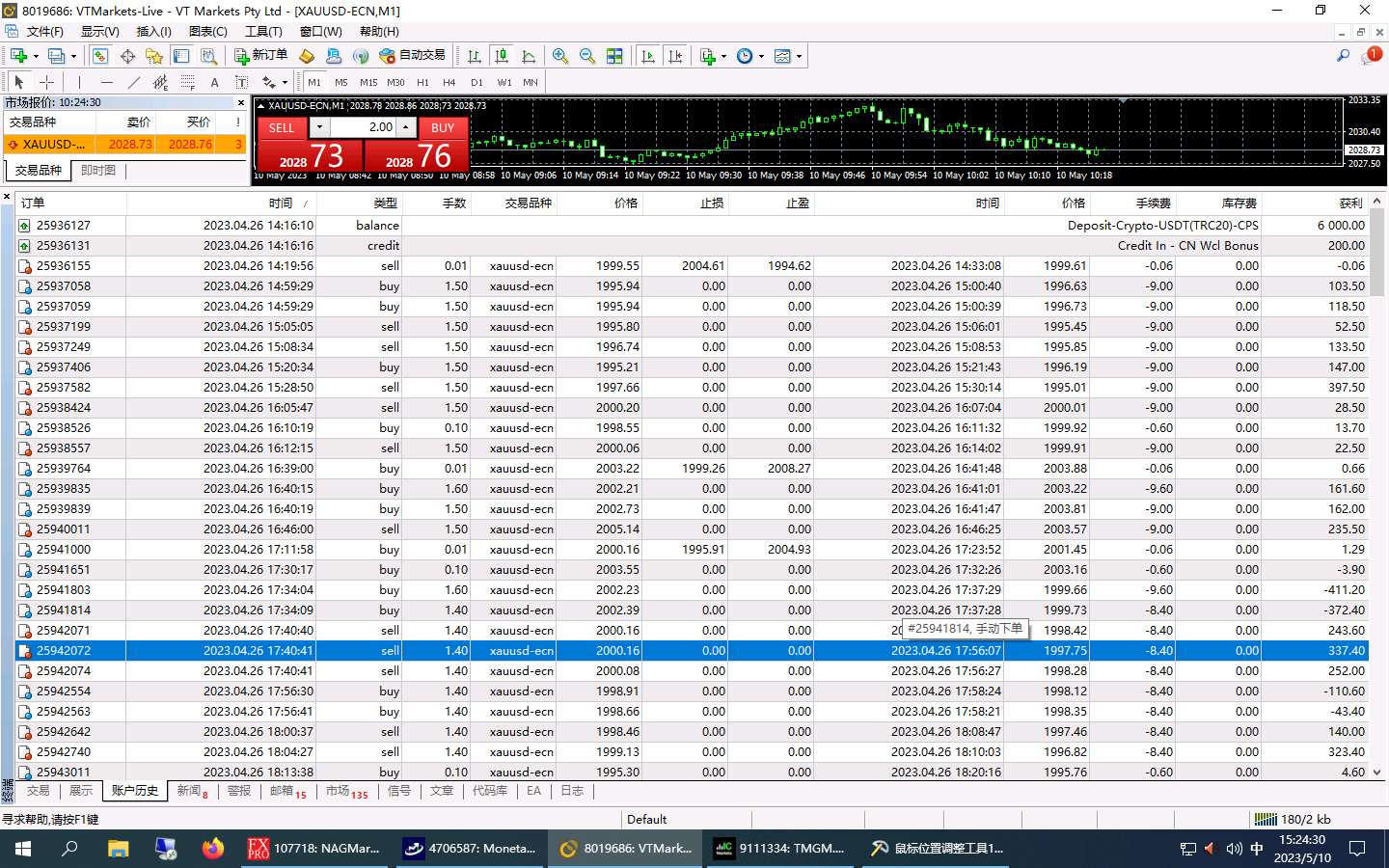Switch timeframe to H4
Image resolution: width=1389 pixels, height=868 pixels.
point(449,82)
